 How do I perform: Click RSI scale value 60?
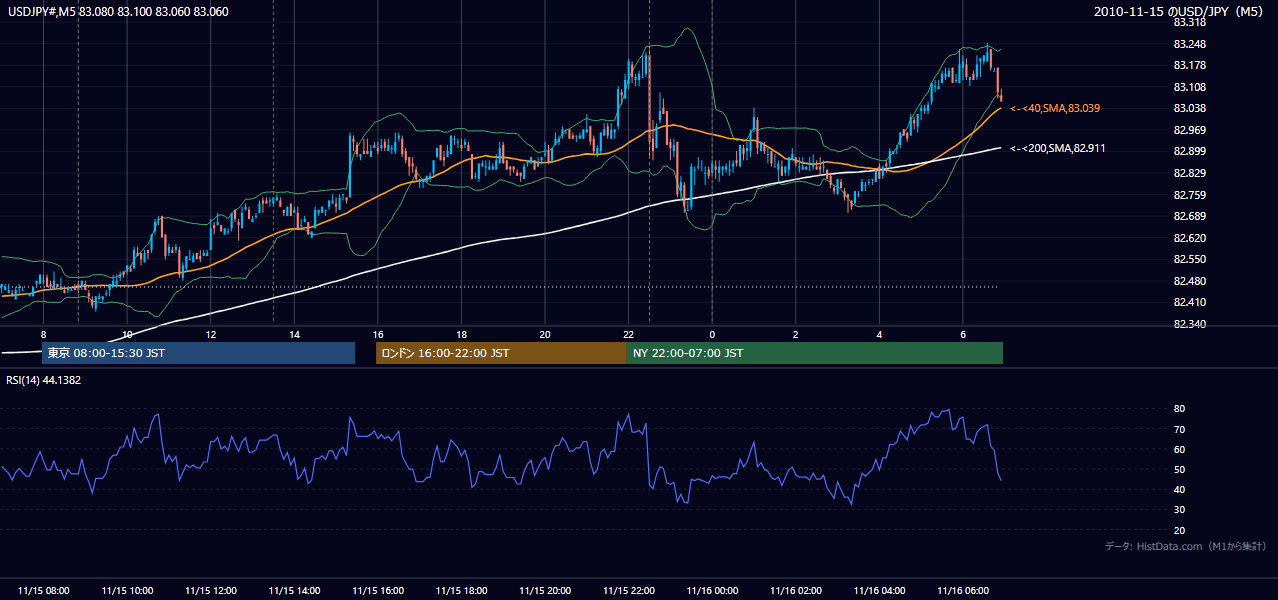coord(1179,449)
